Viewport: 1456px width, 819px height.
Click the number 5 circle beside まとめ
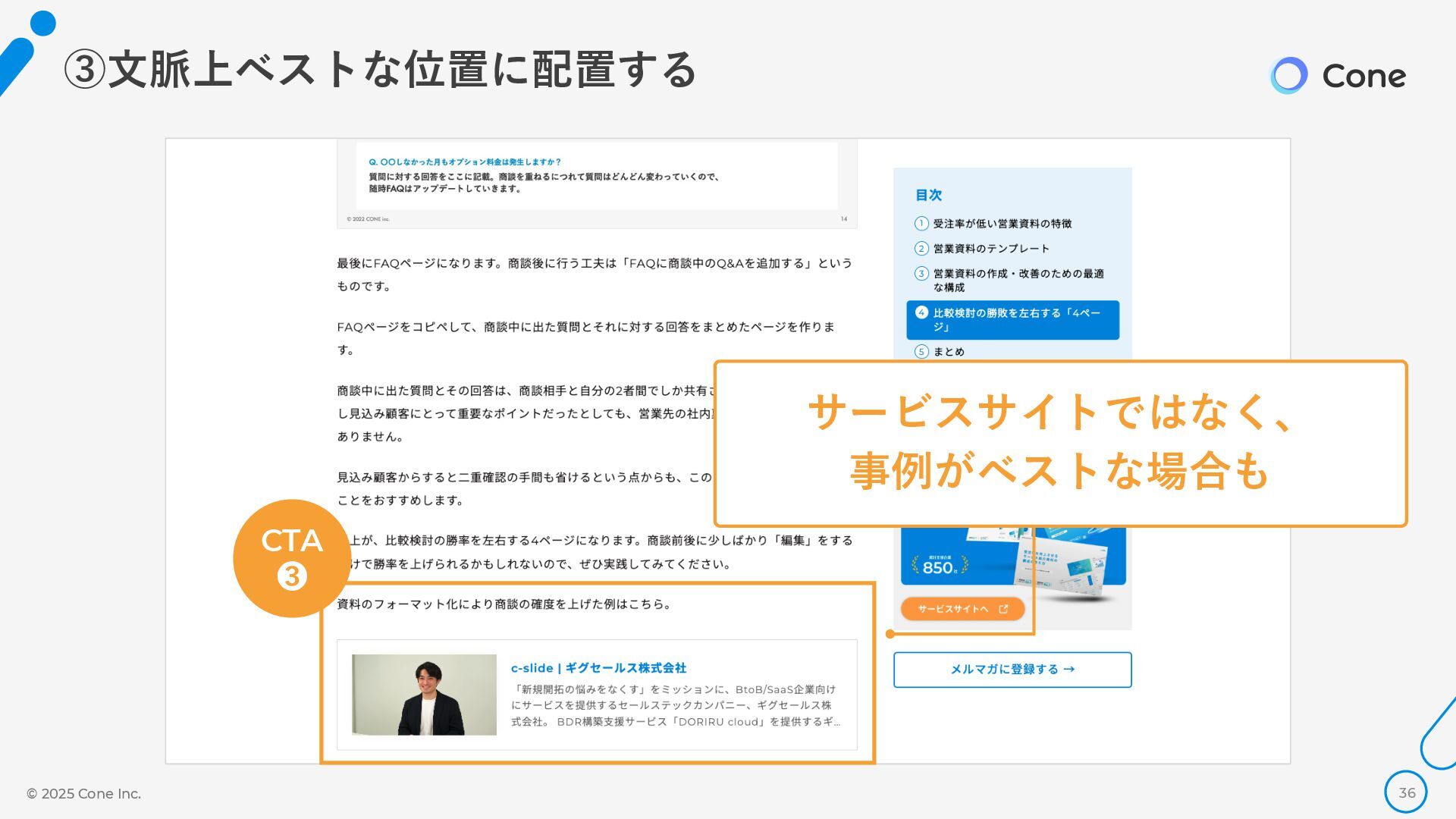(921, 352)
